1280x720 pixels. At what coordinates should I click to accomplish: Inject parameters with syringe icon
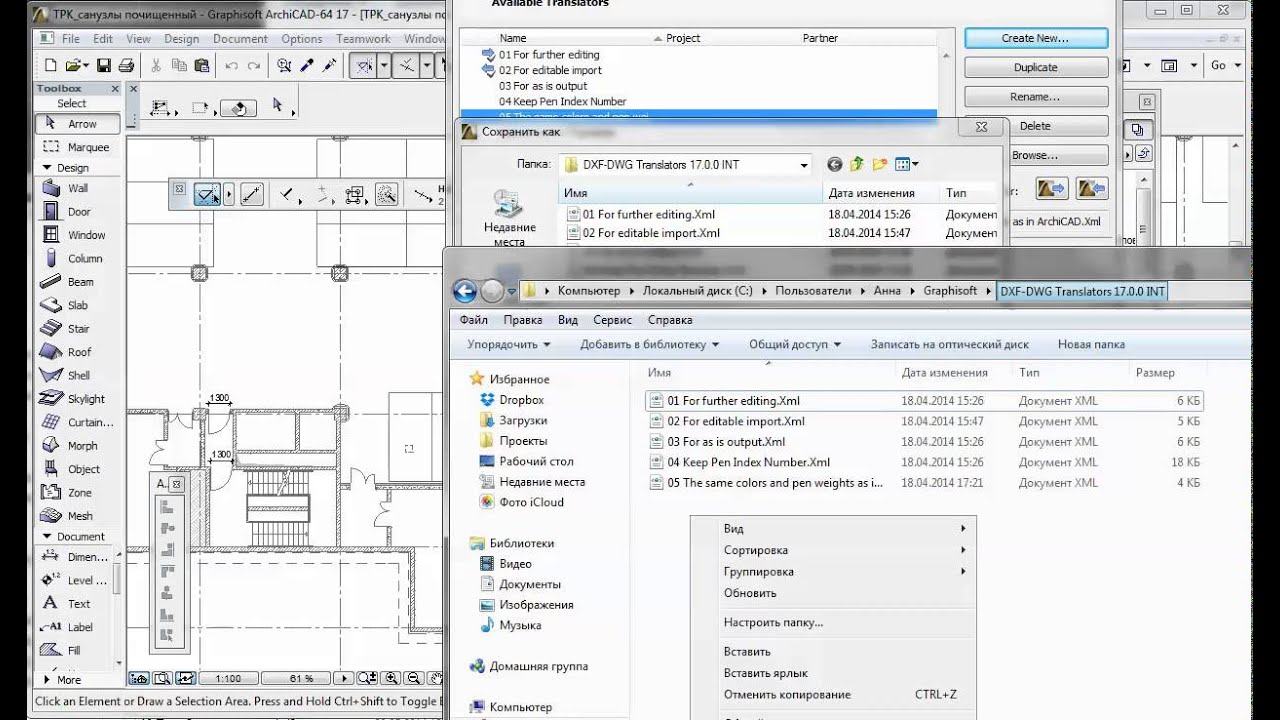[x=331, y=66]
